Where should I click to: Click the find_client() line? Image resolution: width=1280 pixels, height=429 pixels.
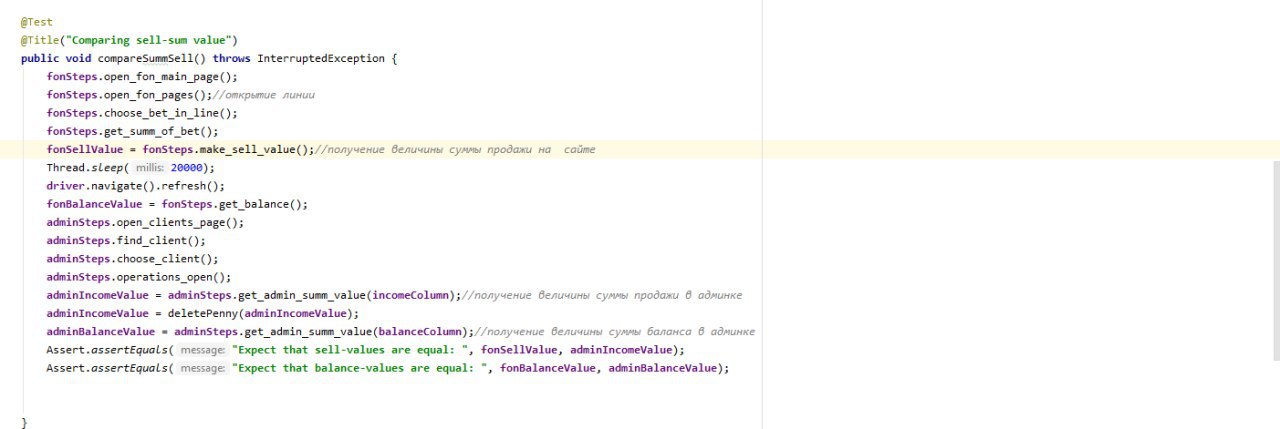(x=126, y=240)
